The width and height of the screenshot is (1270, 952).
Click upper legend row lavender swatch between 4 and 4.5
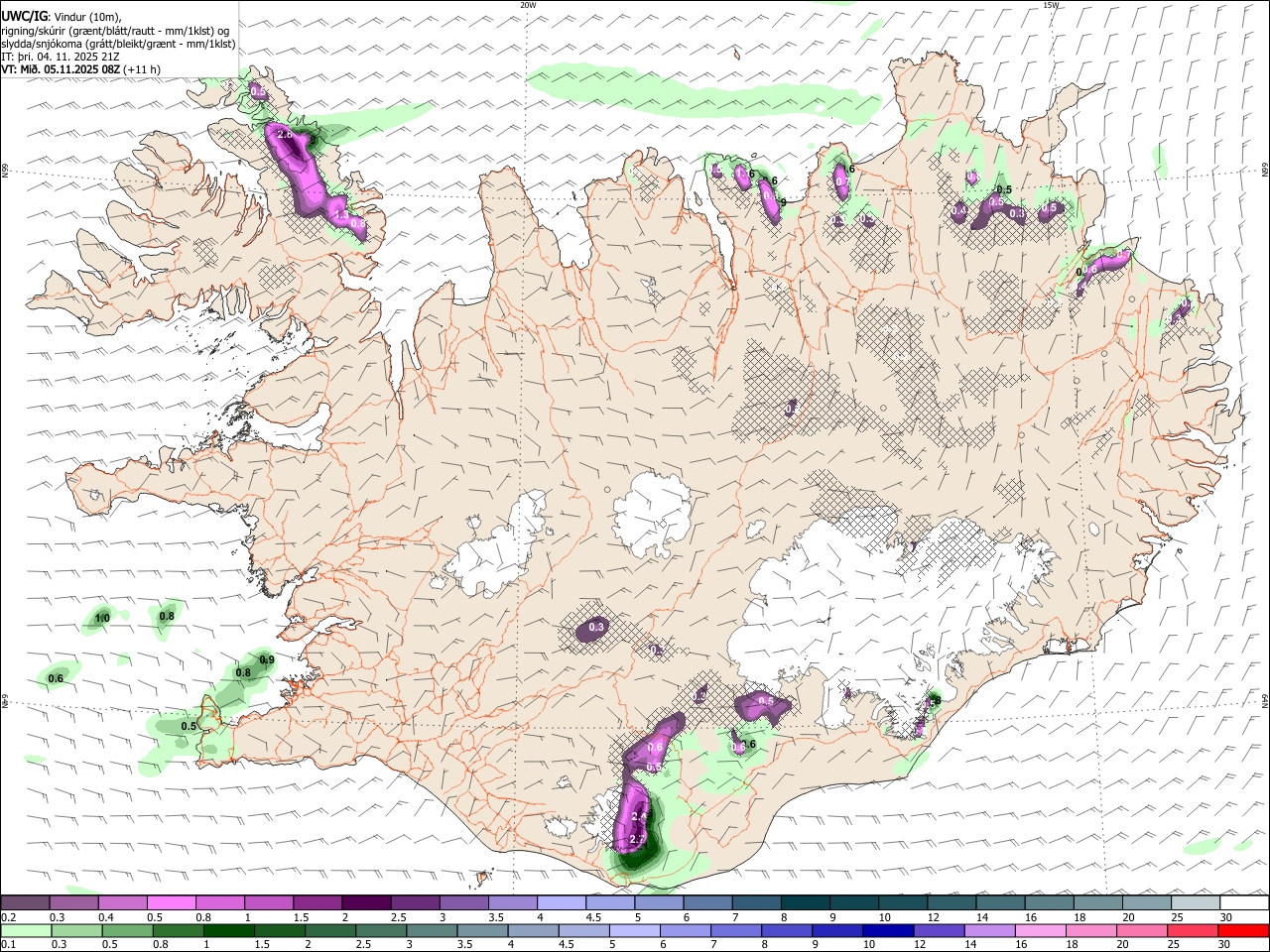click(561, 903)
